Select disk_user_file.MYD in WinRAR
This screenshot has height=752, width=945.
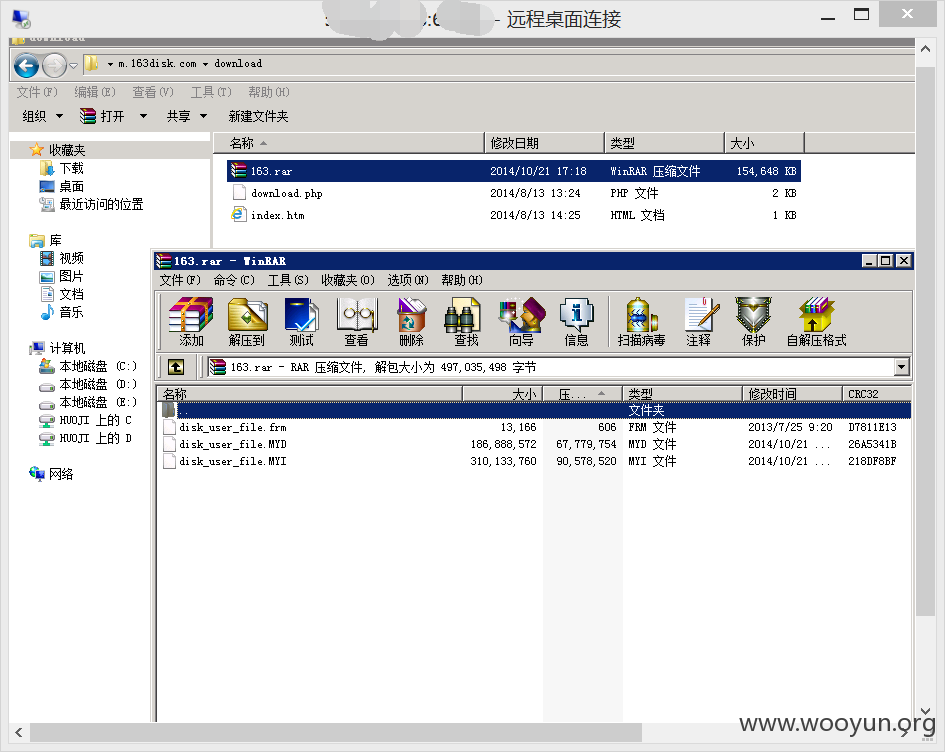click(x=535, y=444)
